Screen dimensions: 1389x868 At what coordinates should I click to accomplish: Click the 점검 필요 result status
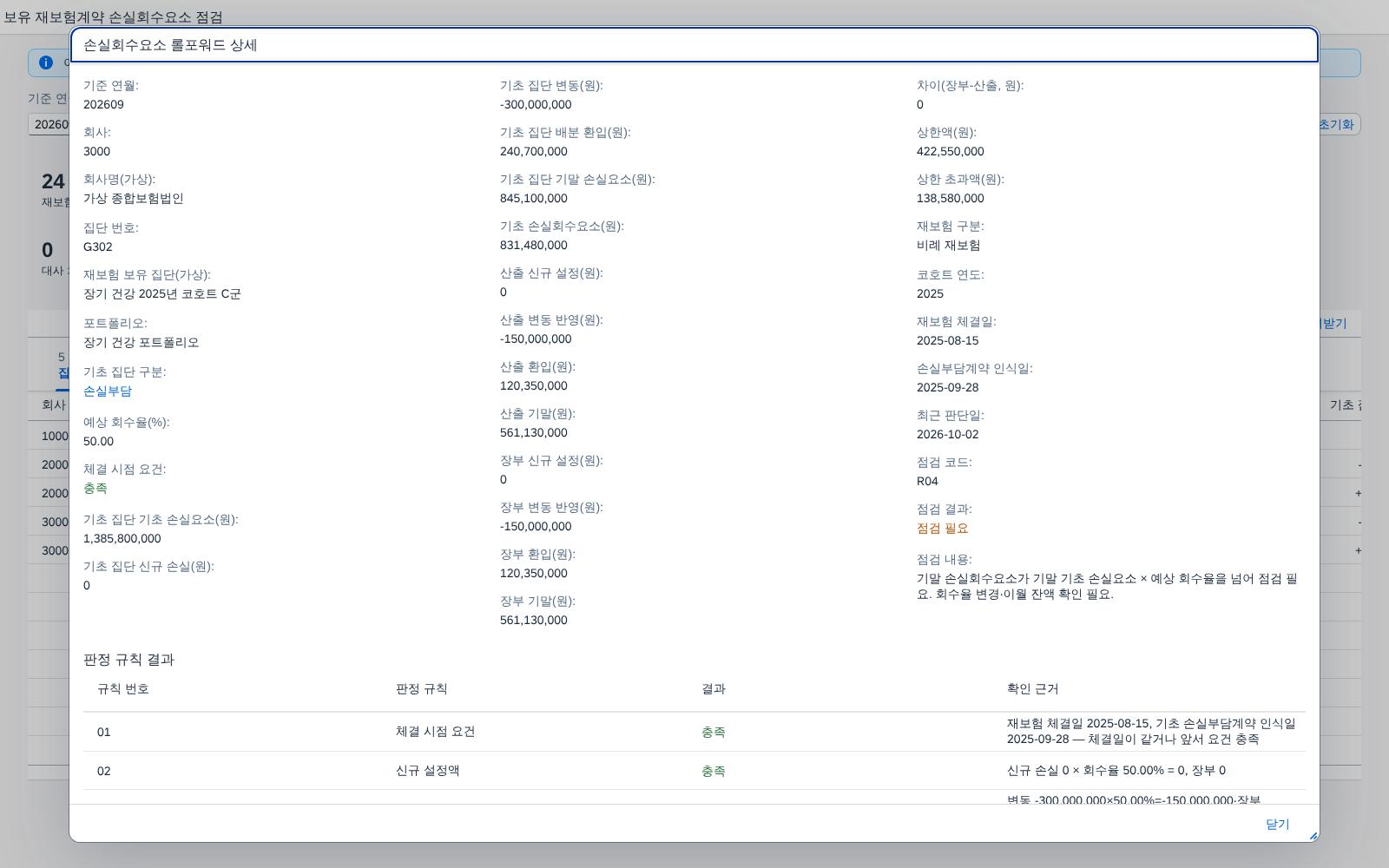pyautogui.click(x=943, y=528)
